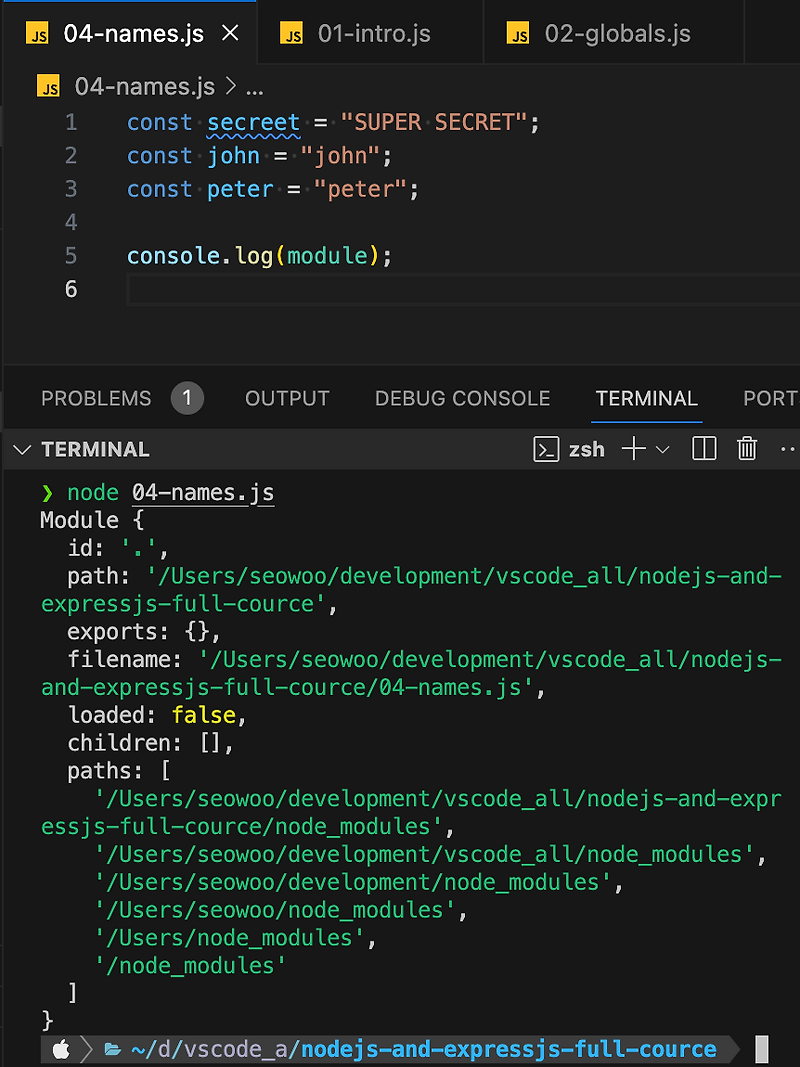Screen dimensions: 800x1067
Task: Click '/Users/node_modules' path in terminal
Action: click(x=230, y=938)
